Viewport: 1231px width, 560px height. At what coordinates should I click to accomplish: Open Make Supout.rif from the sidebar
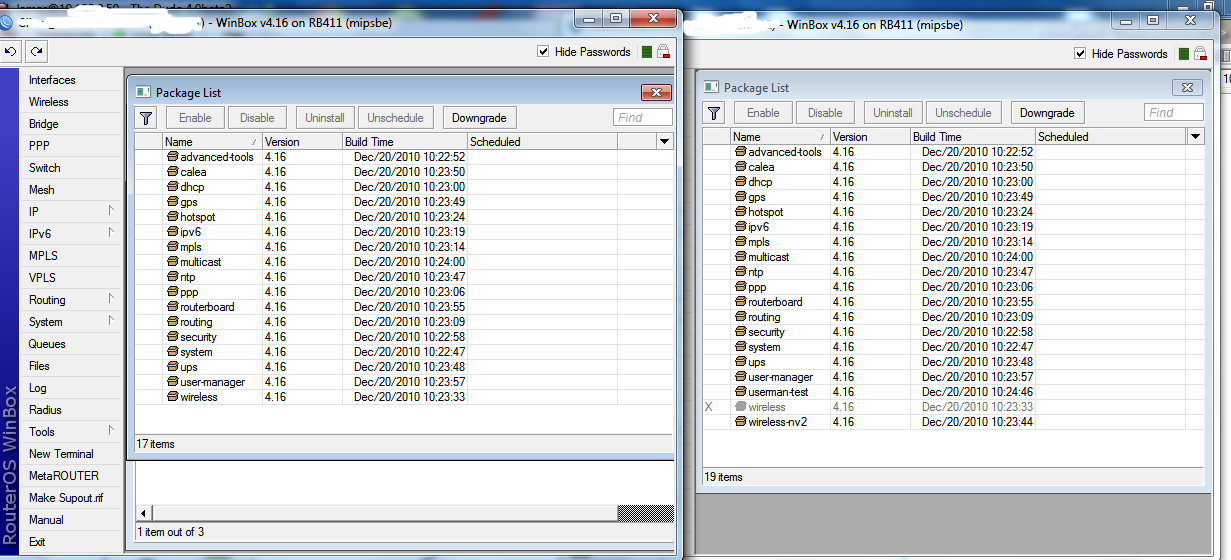pyautogui.click(x=71, y=498)
